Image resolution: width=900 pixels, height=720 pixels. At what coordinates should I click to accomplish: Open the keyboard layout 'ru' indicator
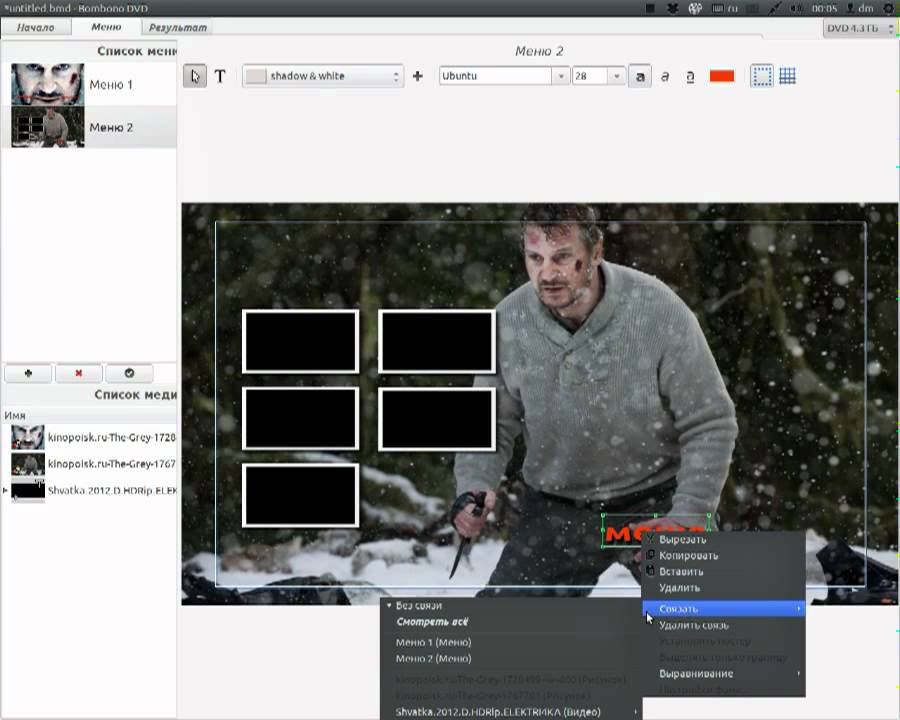coord(725,8)
